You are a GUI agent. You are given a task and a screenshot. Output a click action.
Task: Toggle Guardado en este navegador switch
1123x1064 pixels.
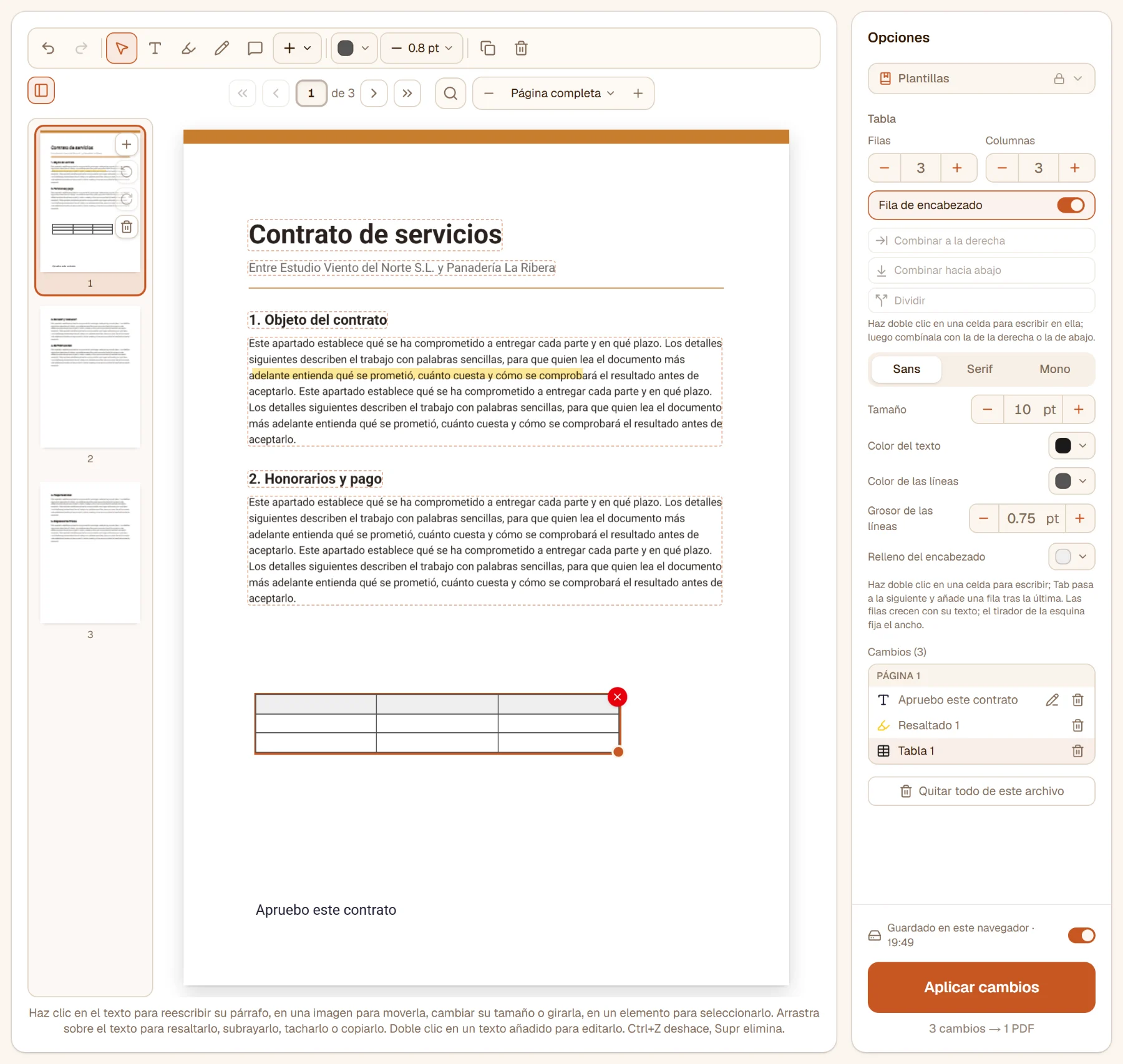(x=1081, y=935)
